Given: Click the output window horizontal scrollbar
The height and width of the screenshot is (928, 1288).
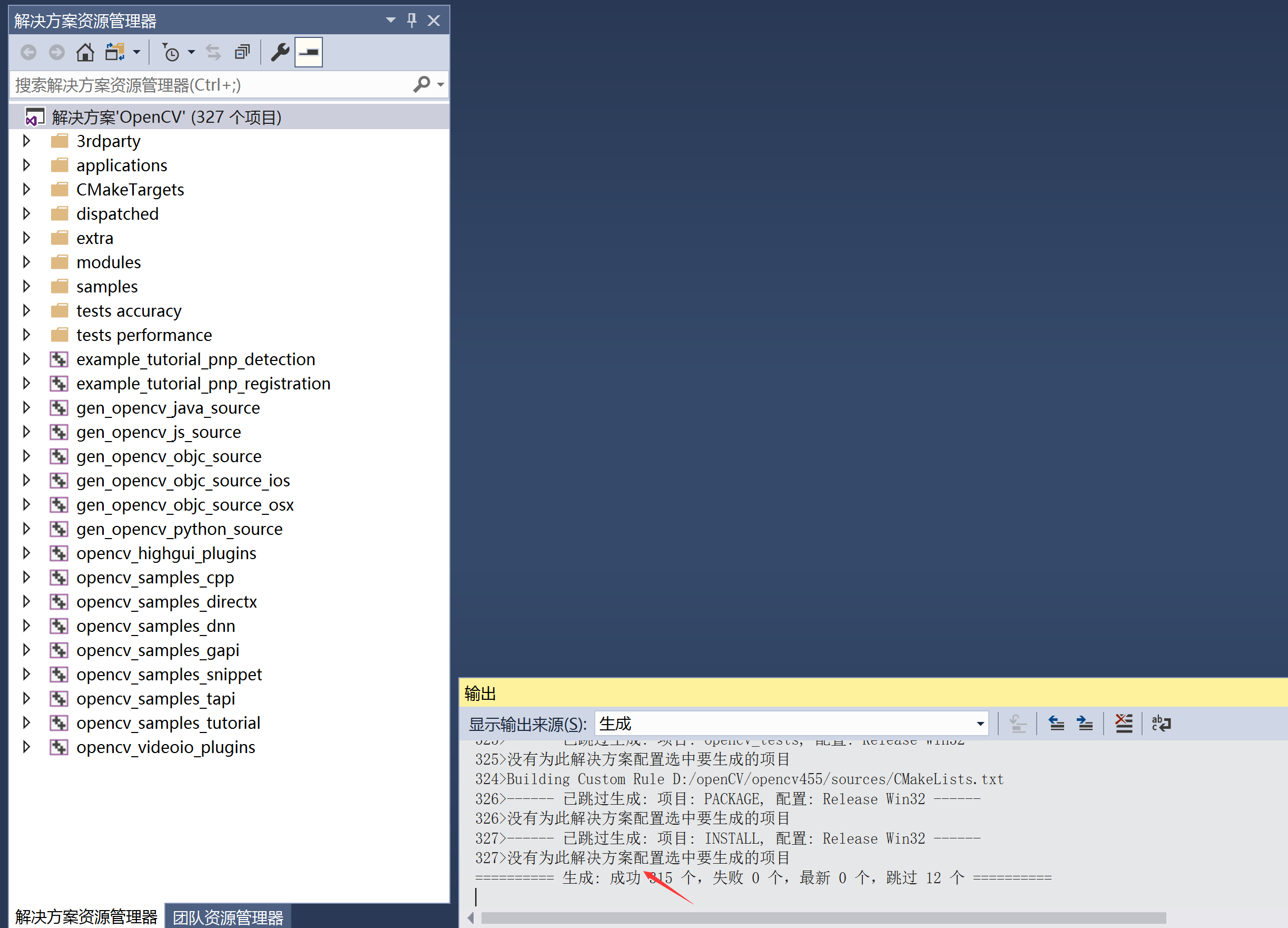Looking at the screenshot, I should click(x=822, y=918).
